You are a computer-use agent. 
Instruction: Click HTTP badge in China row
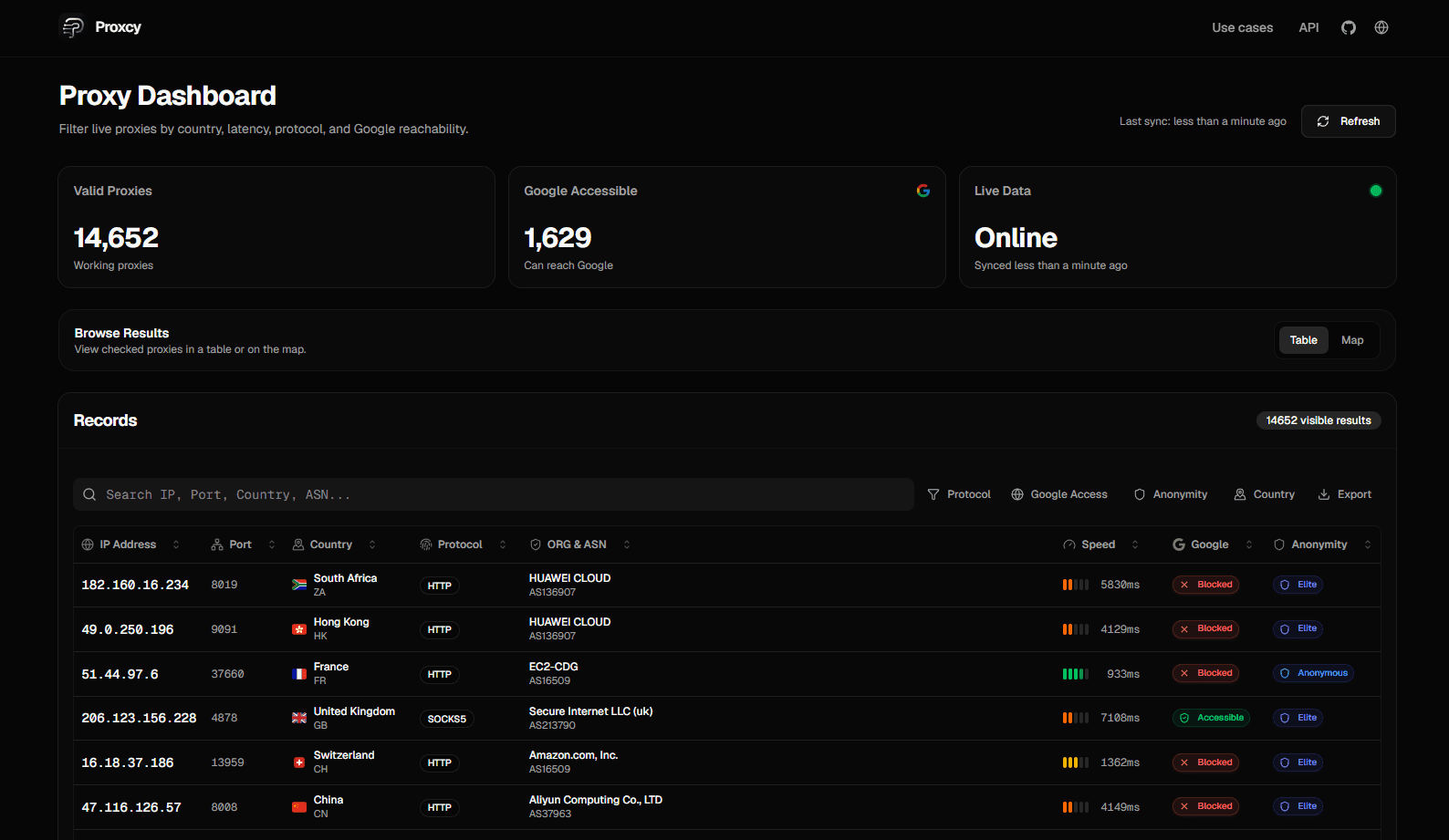[x=440, y=807]
